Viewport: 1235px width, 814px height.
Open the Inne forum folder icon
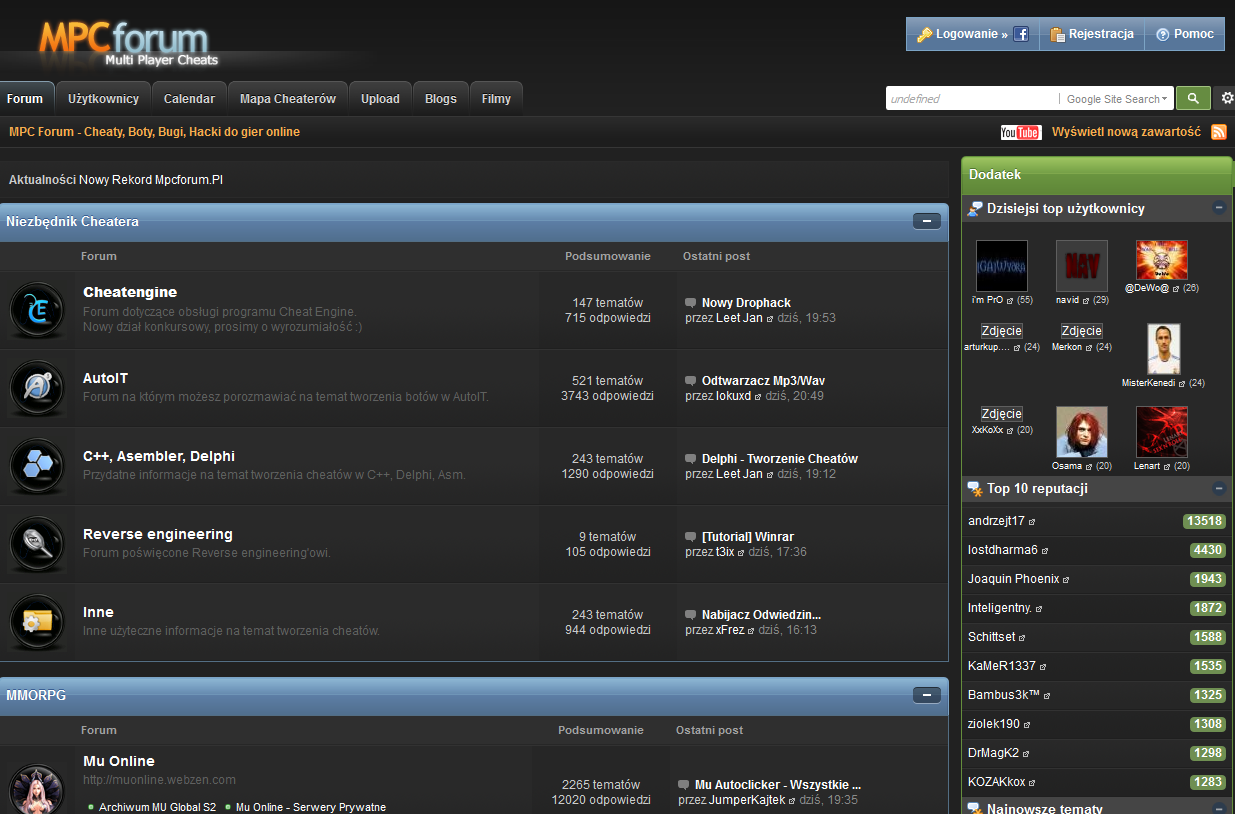point(37,622)
